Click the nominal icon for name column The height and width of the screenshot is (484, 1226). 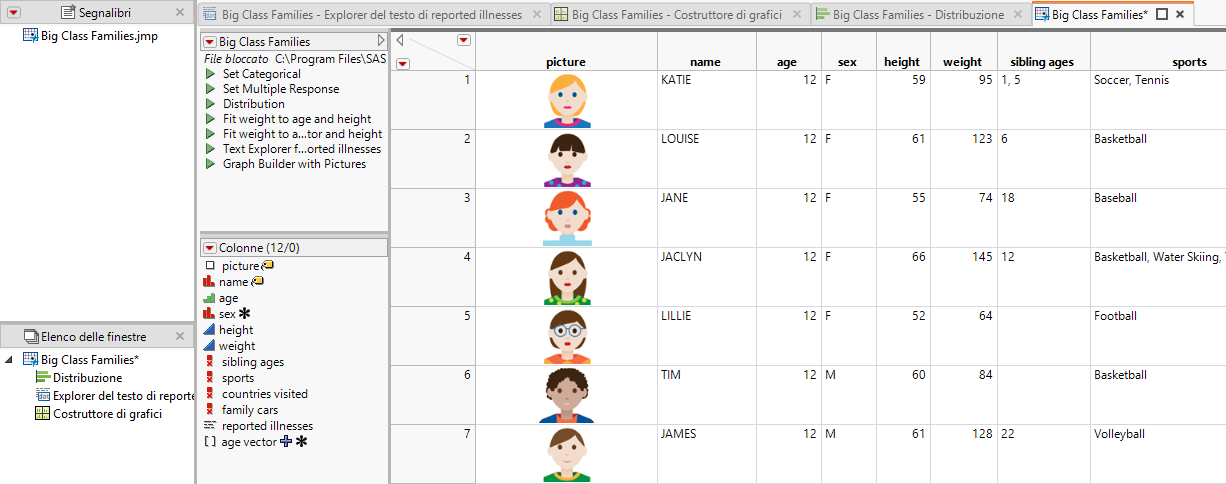point(209,282)
